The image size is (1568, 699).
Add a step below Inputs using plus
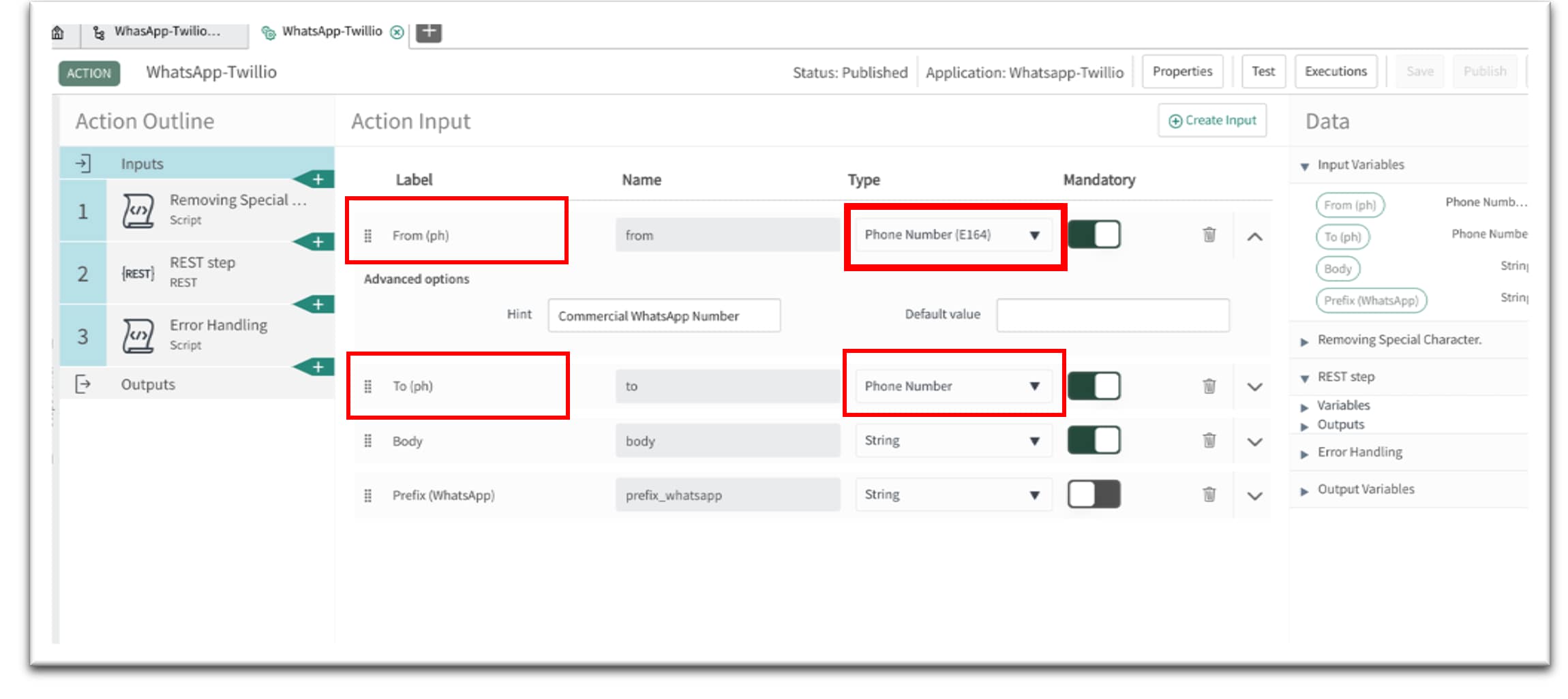(317, 180)
